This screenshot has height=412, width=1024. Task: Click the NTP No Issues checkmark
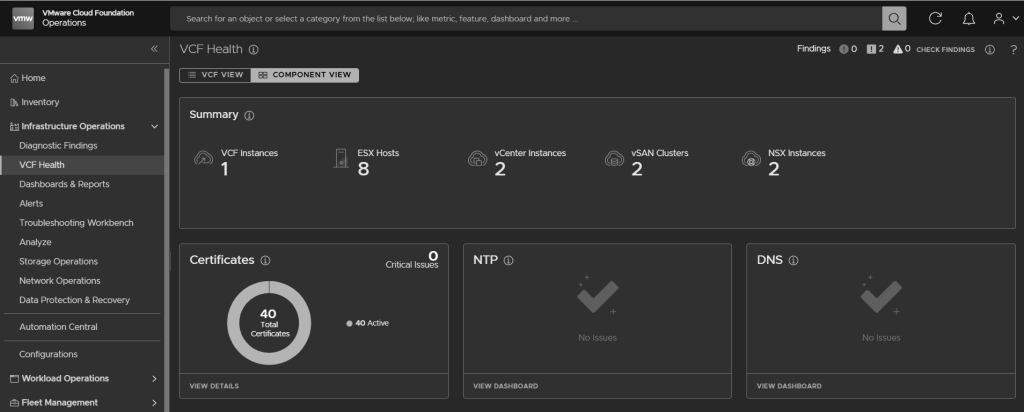click(x=597, y=296)
